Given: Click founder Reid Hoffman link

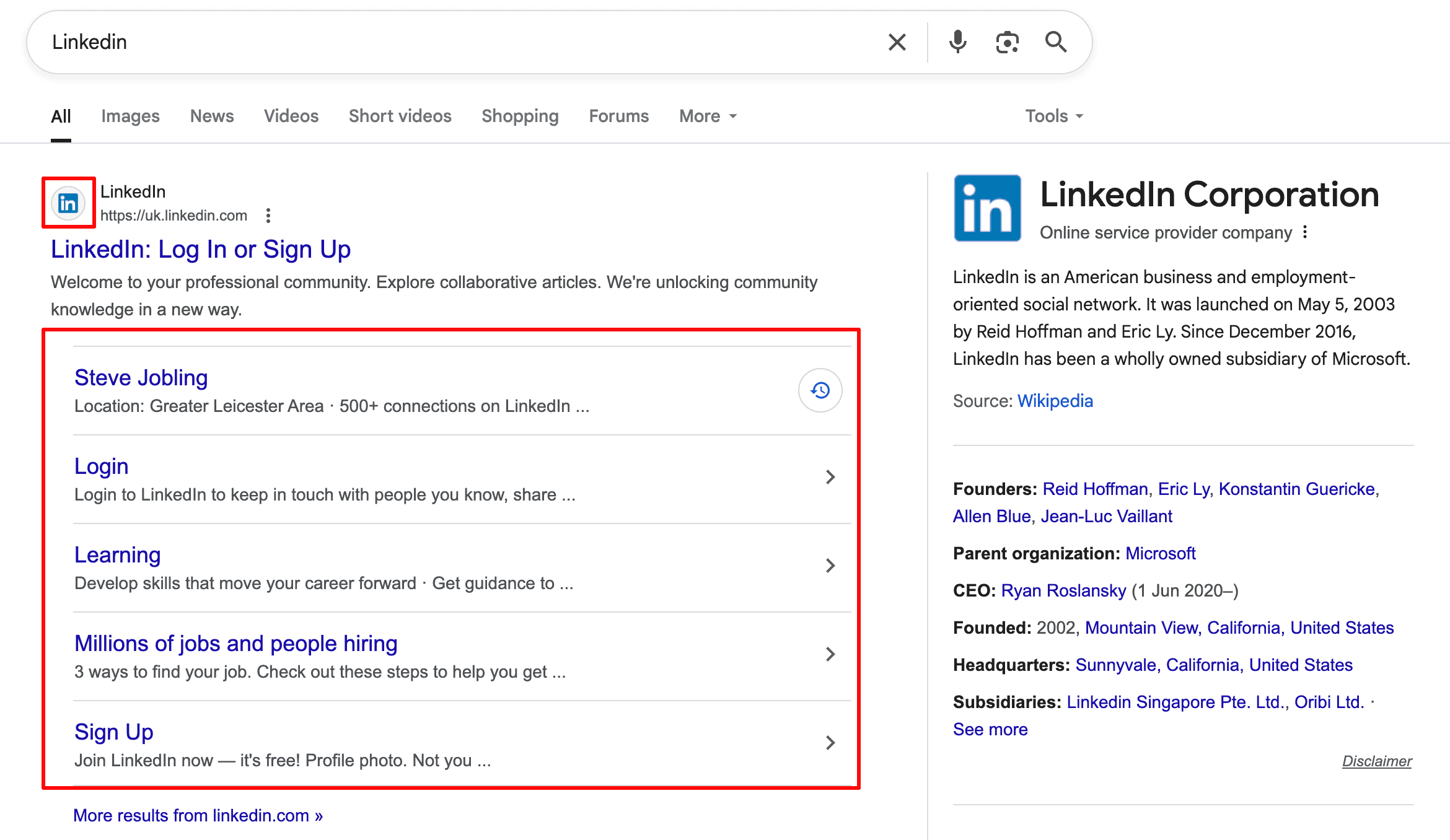Looking at the screenshot, I should tap(1096, 489).
